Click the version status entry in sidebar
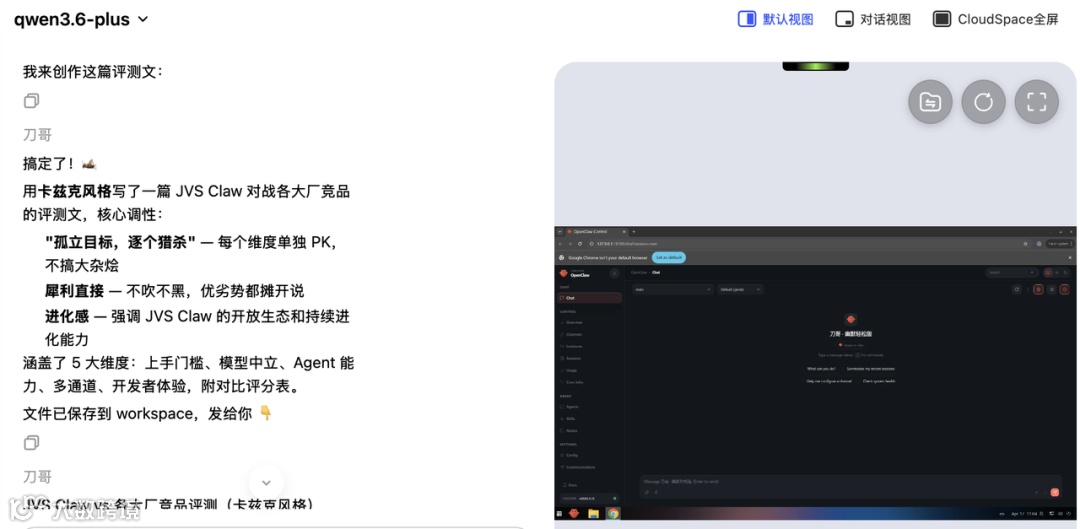The height and width of the screenshot is (529, 1080). 588,499
